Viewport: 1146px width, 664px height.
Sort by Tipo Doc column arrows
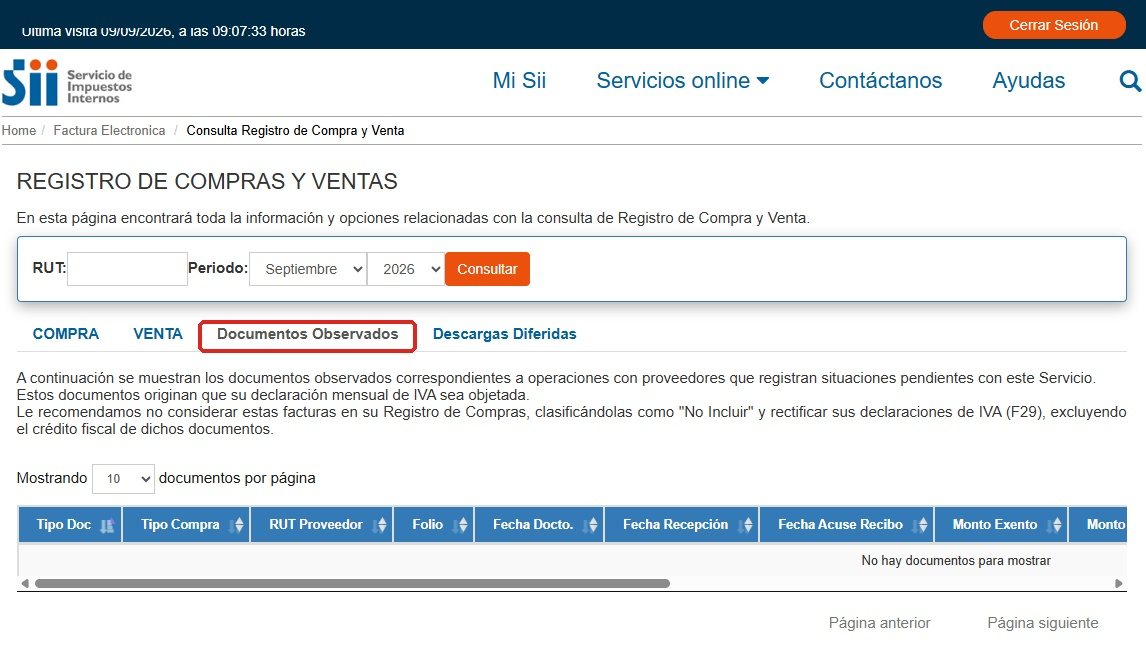(107, 525)
